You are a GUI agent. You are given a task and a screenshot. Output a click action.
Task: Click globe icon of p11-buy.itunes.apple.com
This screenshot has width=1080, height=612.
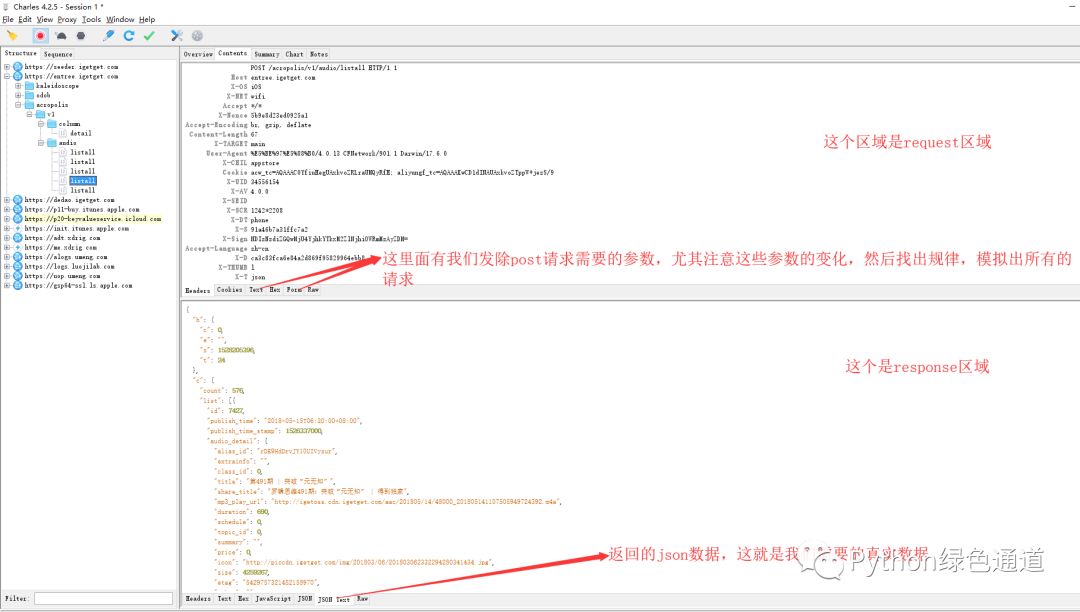[x=18, y=209]
